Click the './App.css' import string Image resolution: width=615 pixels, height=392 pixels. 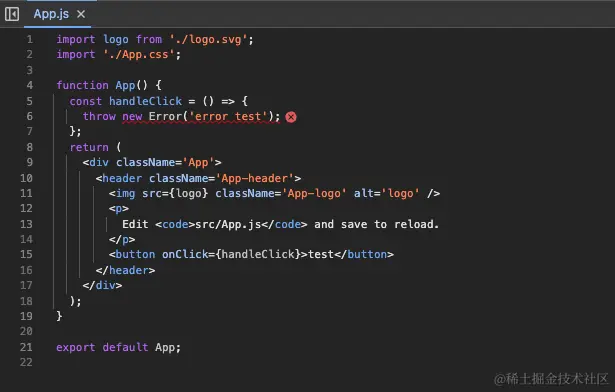coord(138,55)
